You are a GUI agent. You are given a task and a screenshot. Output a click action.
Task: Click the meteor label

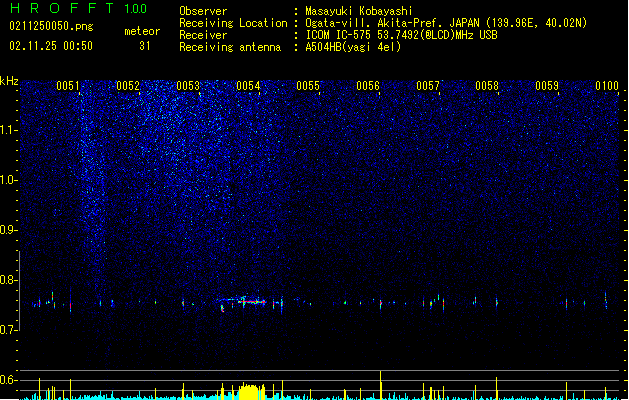(x=142, y=31)
